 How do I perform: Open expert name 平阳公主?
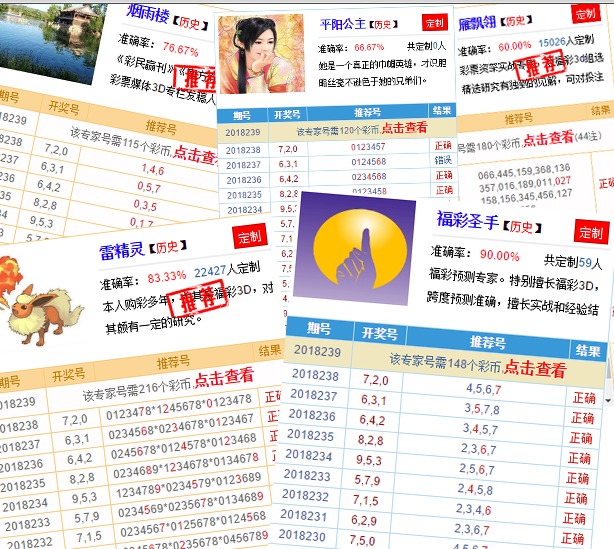[x=343, y=24]
